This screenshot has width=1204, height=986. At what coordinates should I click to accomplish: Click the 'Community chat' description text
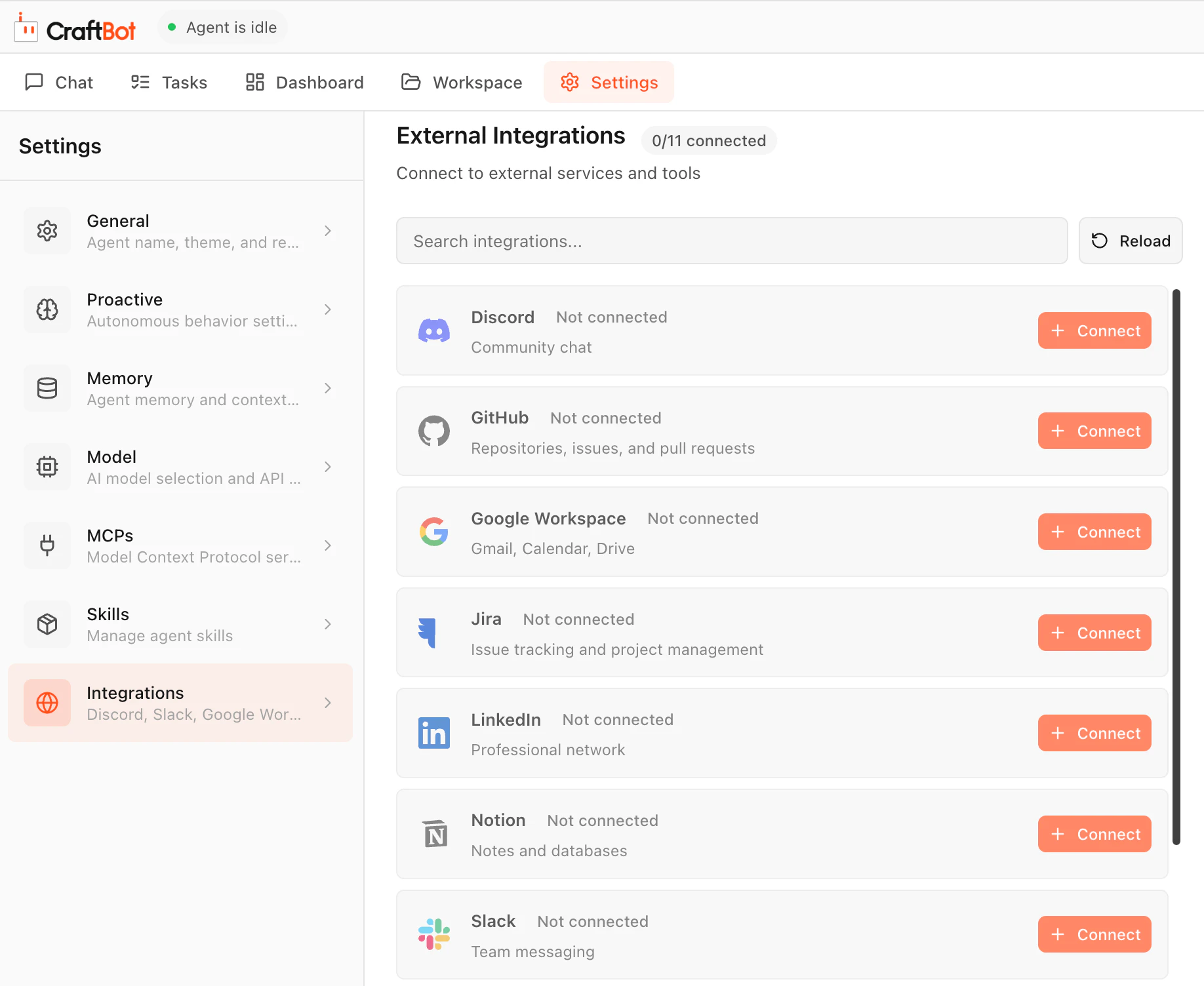[532, 347]
